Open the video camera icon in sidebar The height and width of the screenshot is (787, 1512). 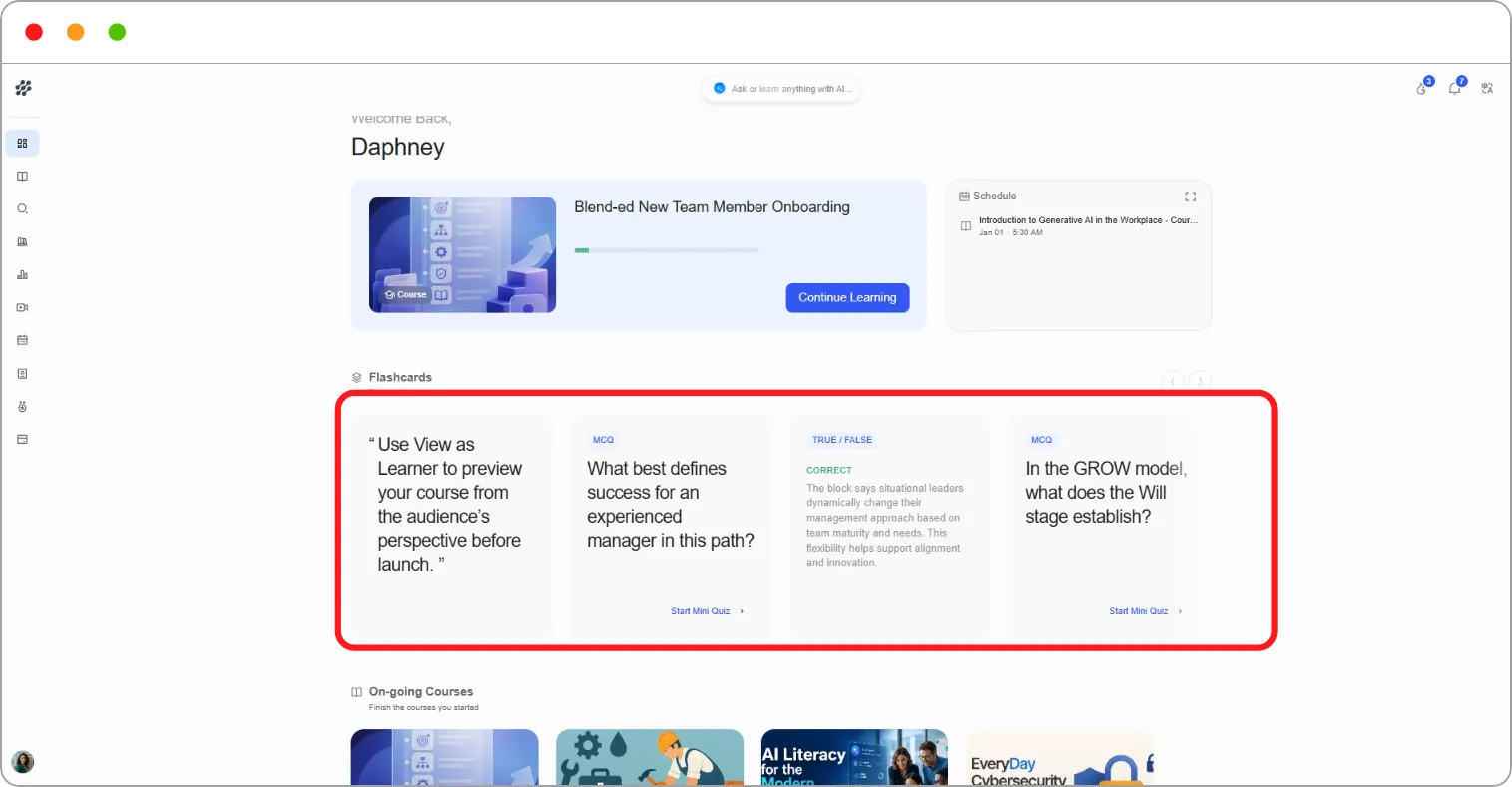(x=22, y=307)
